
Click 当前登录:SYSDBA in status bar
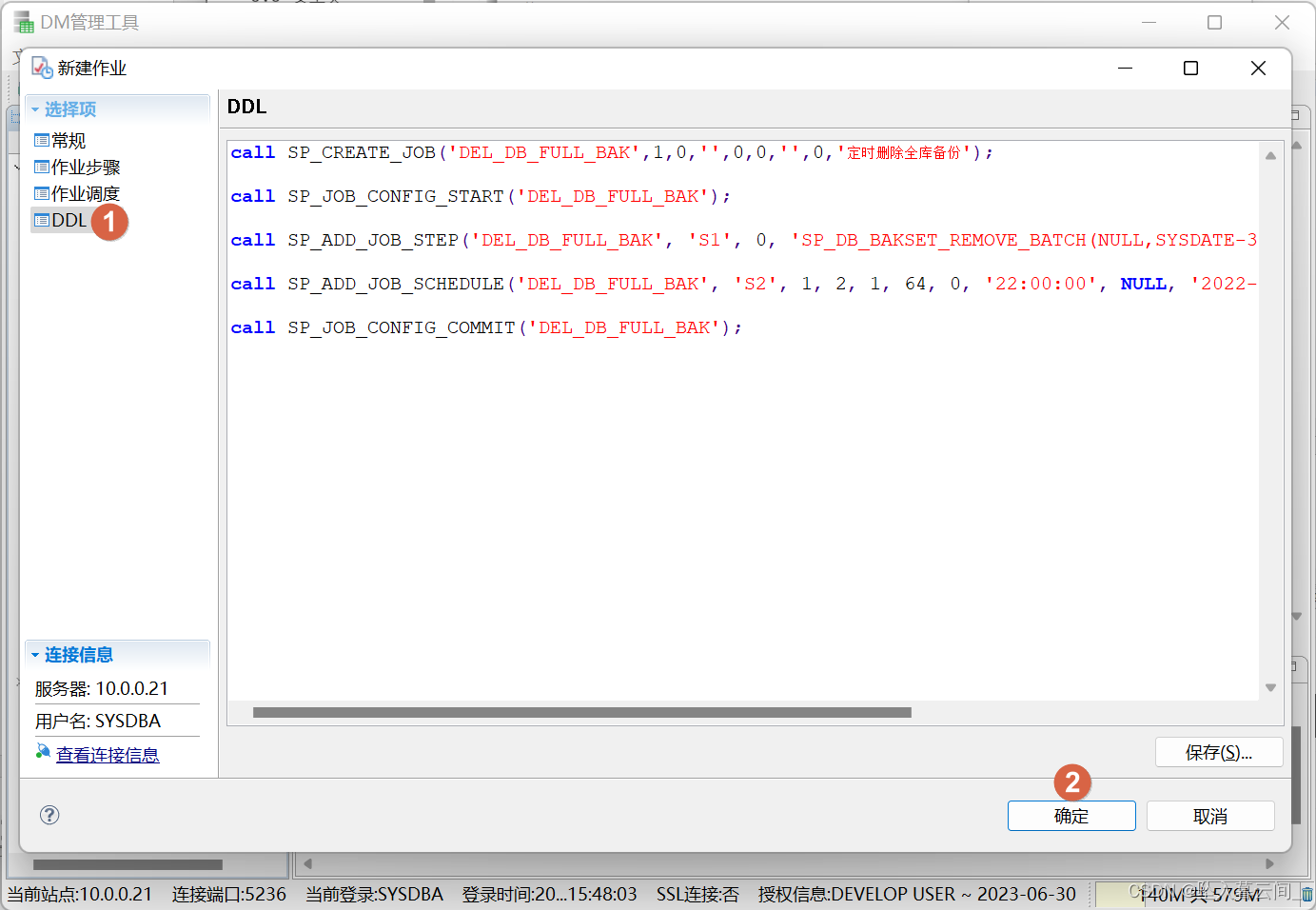(x=374, y=894)
